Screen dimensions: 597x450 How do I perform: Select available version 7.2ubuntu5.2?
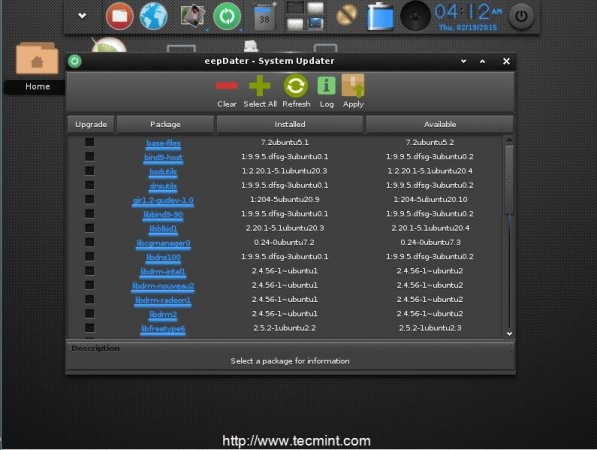click(430, 142)
